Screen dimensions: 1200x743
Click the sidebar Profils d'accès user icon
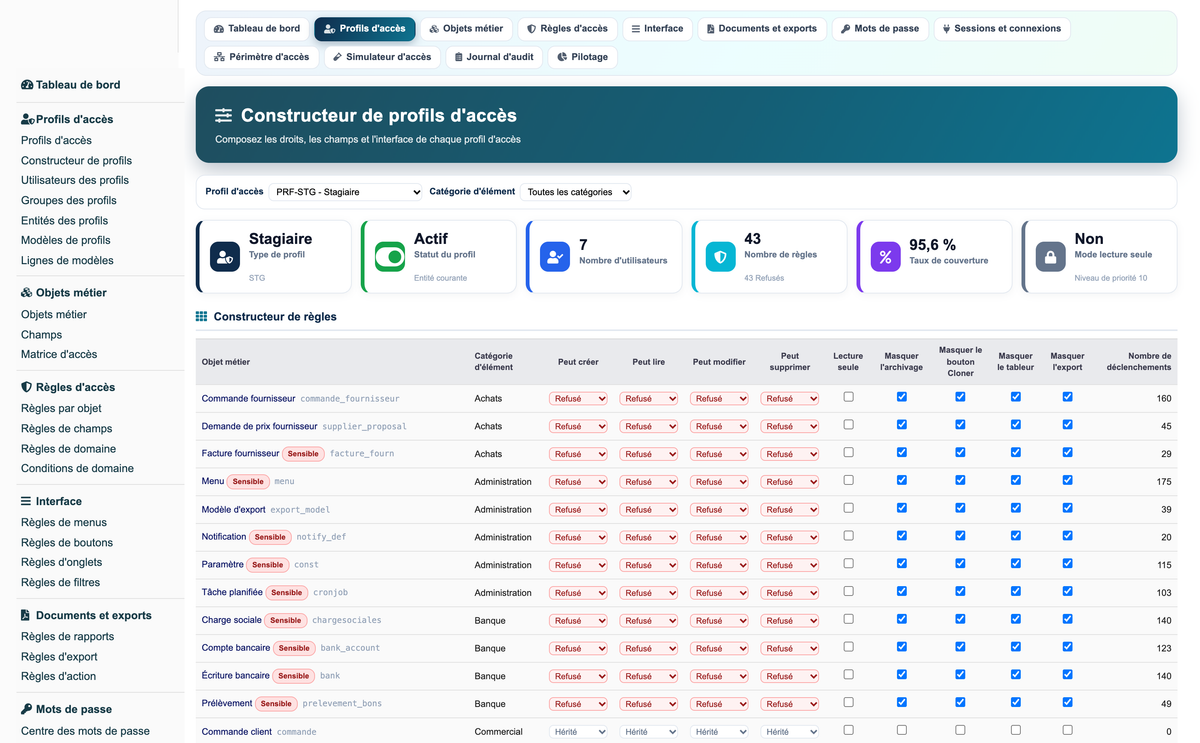(x=28, y=119)
